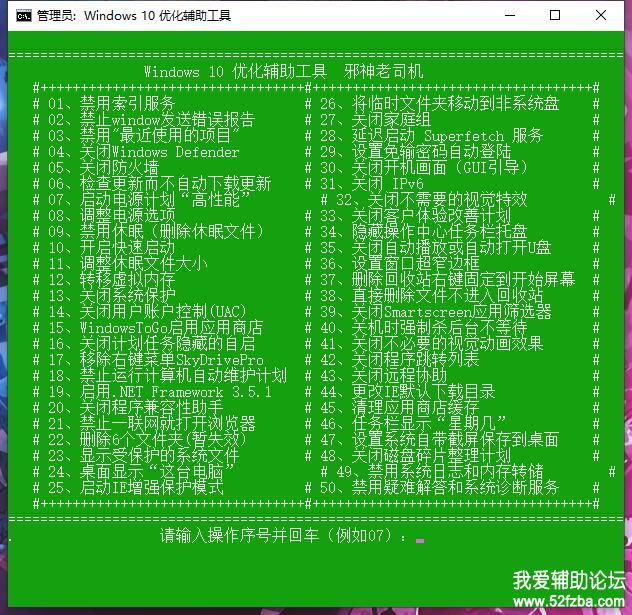Viewport: 632px width, 615px height.
Task: Close the Windows 10 优化辅助工具 window
Action: point(601,15)
